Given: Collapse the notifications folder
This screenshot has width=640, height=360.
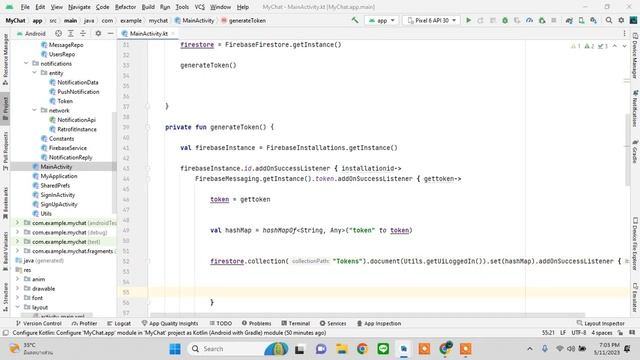Looking at the screenshot, I should pos(26,63).
